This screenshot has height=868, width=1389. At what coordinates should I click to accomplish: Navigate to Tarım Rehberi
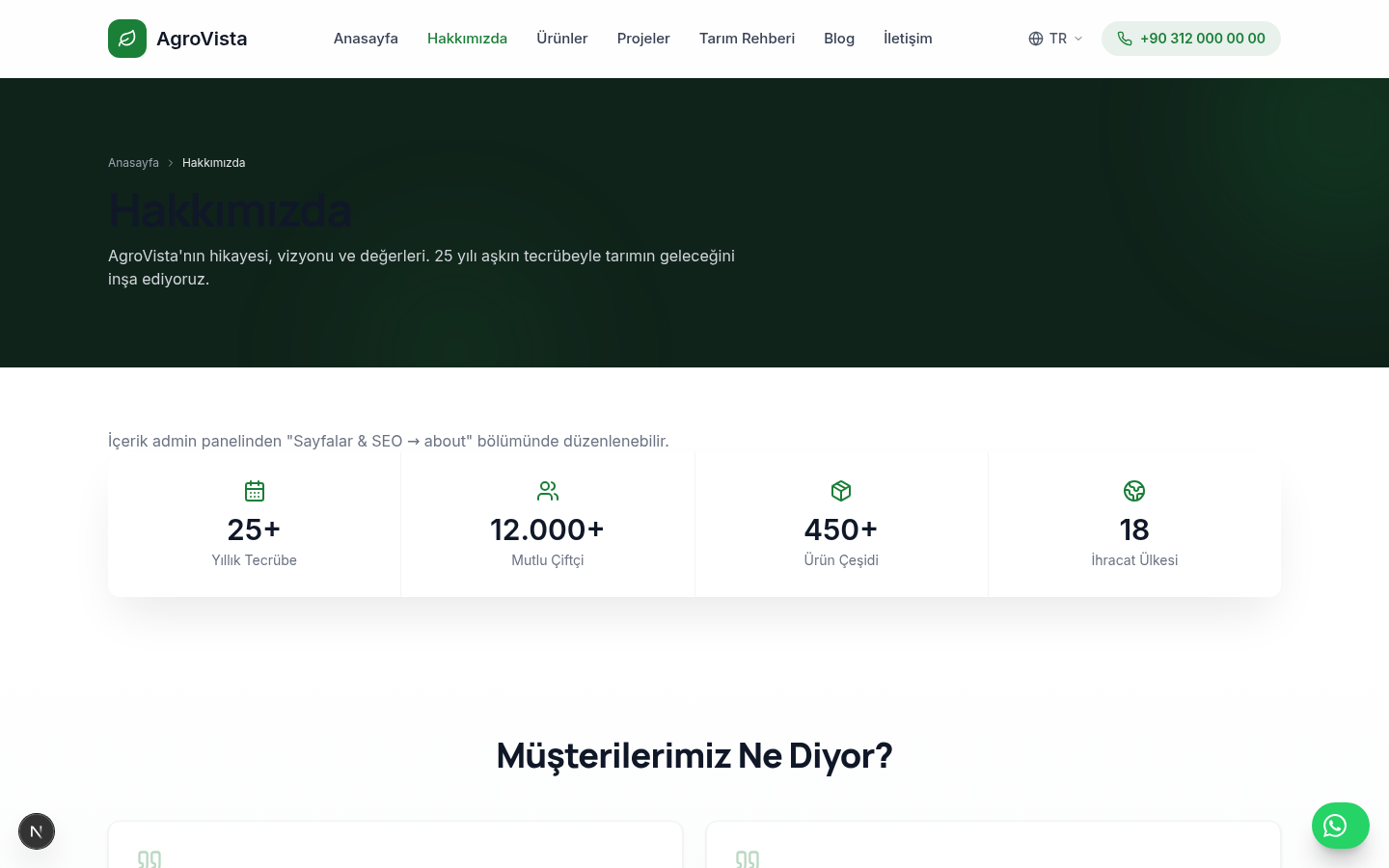click(747, 39)
